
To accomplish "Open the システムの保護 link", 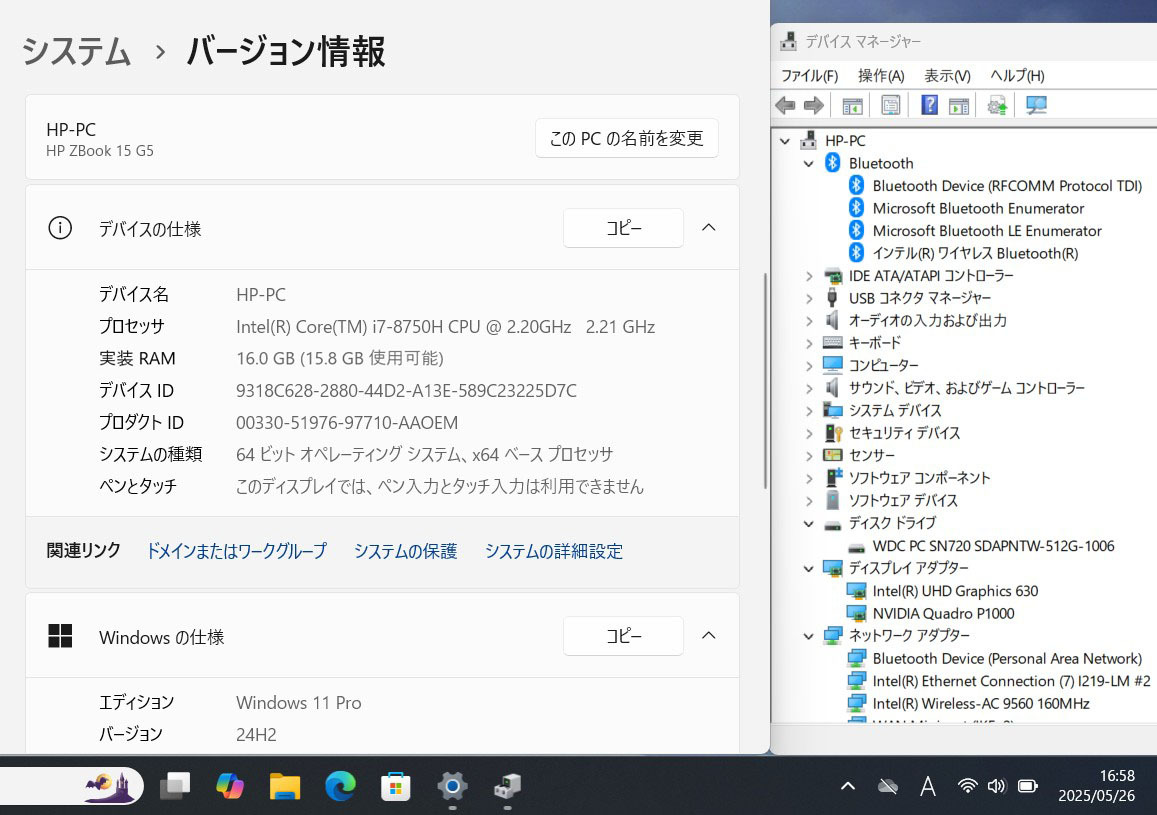I will (405, 551).
